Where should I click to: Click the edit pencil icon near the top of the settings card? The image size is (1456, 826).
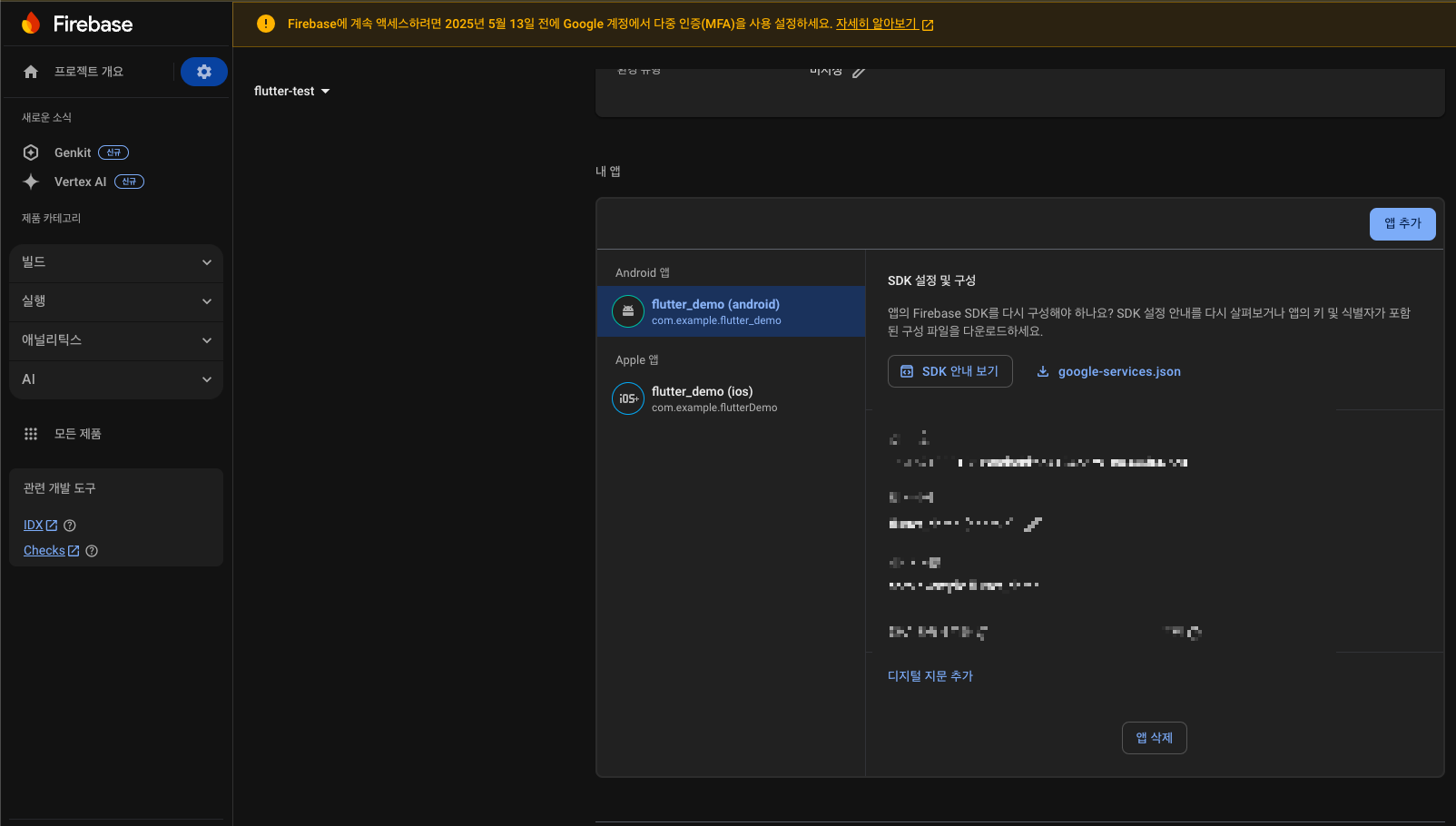coord(859,72)
